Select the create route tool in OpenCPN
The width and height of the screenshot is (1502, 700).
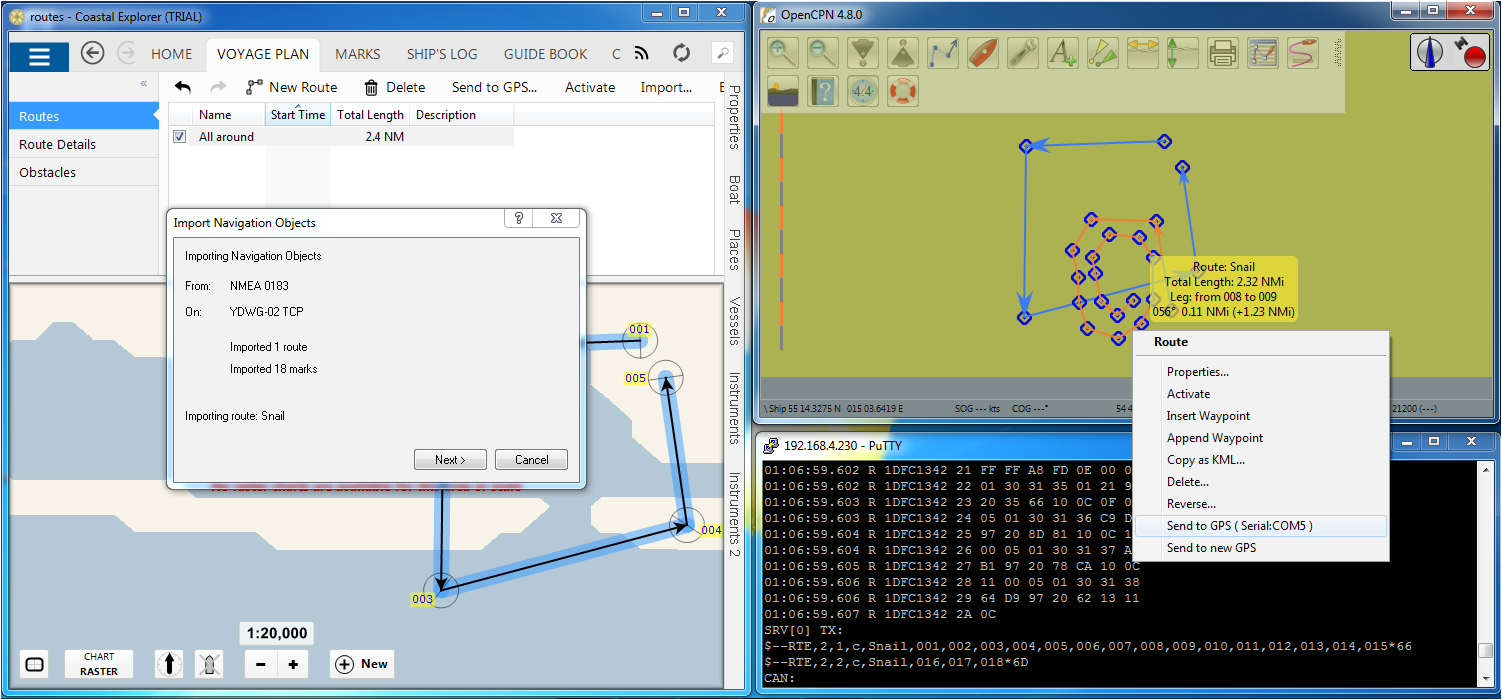point(943,52)
